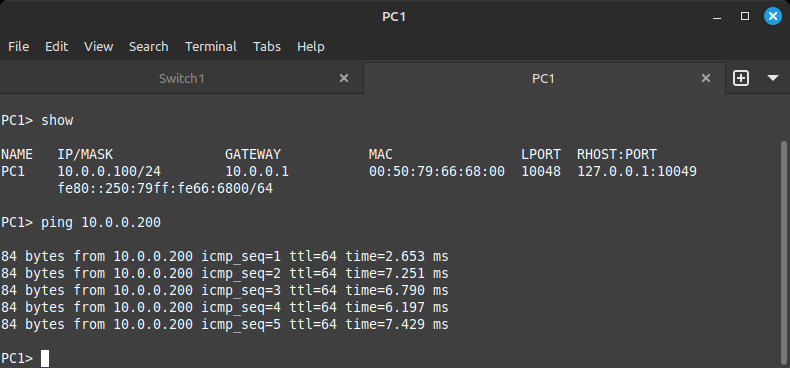Close the PC1 tab
Image resolution: width=790 pixels, height=368 pixels.
click(706, 78)
